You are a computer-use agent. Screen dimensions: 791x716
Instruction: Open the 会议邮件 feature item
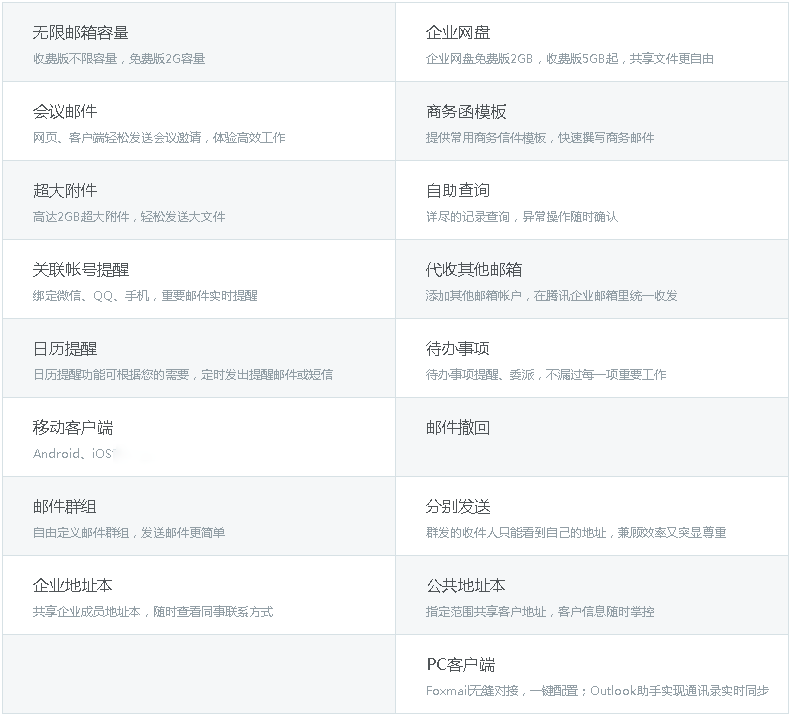coord(65,112)
